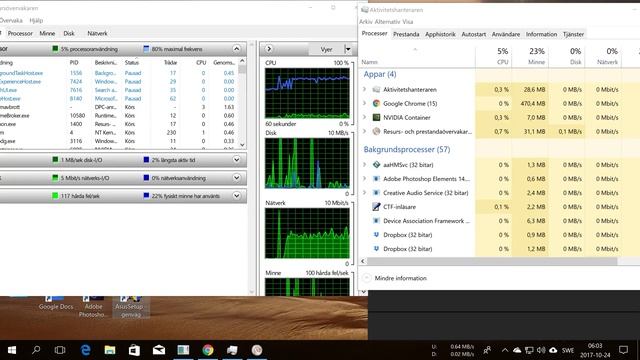The width and height of the screenshot is (640, 360).
Task: Expand Memory section in Resource Monitor
Action: (x=236, y=196)
